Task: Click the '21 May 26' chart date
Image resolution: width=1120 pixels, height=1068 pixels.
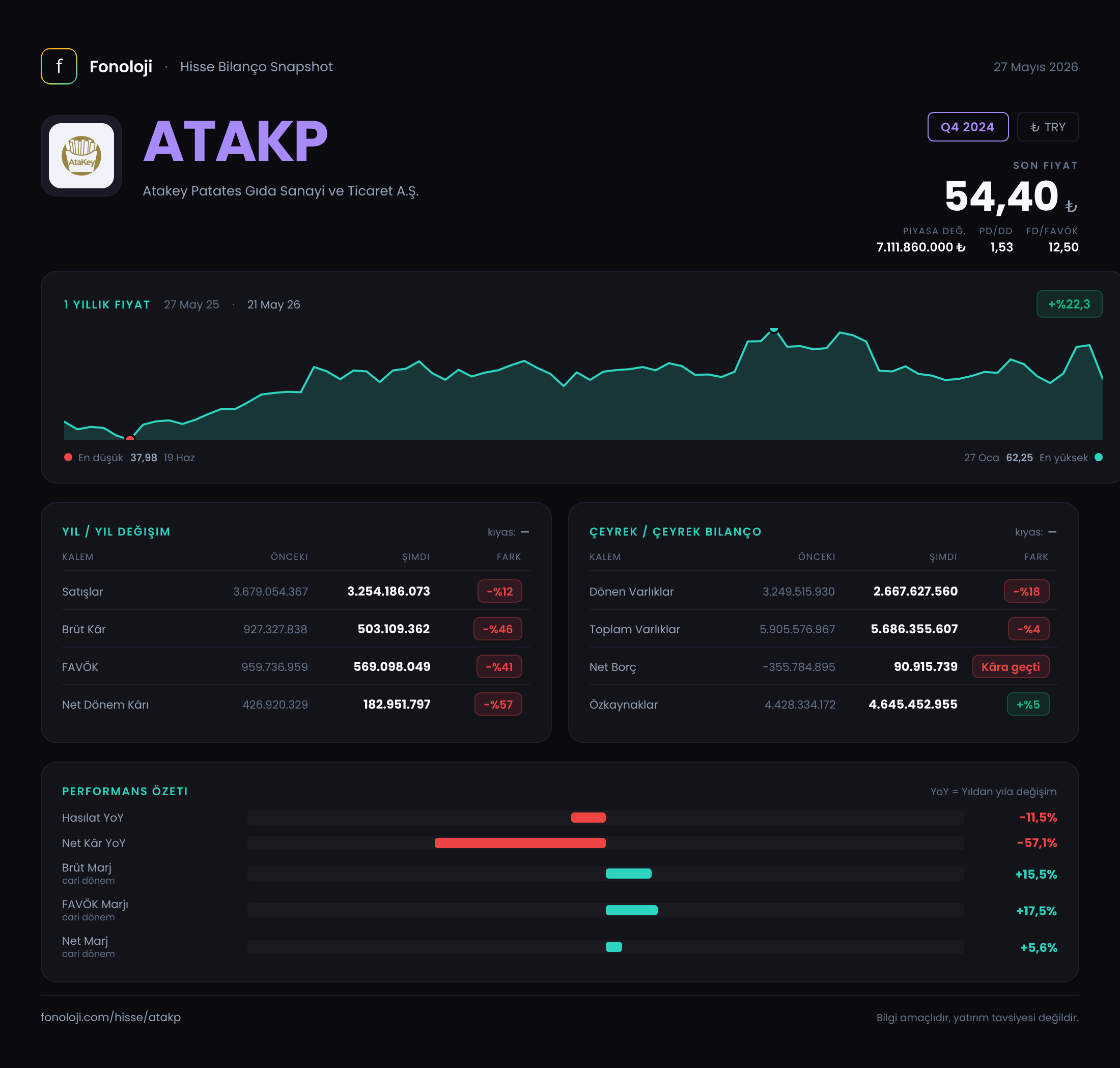Action: (x=273, y=304)
